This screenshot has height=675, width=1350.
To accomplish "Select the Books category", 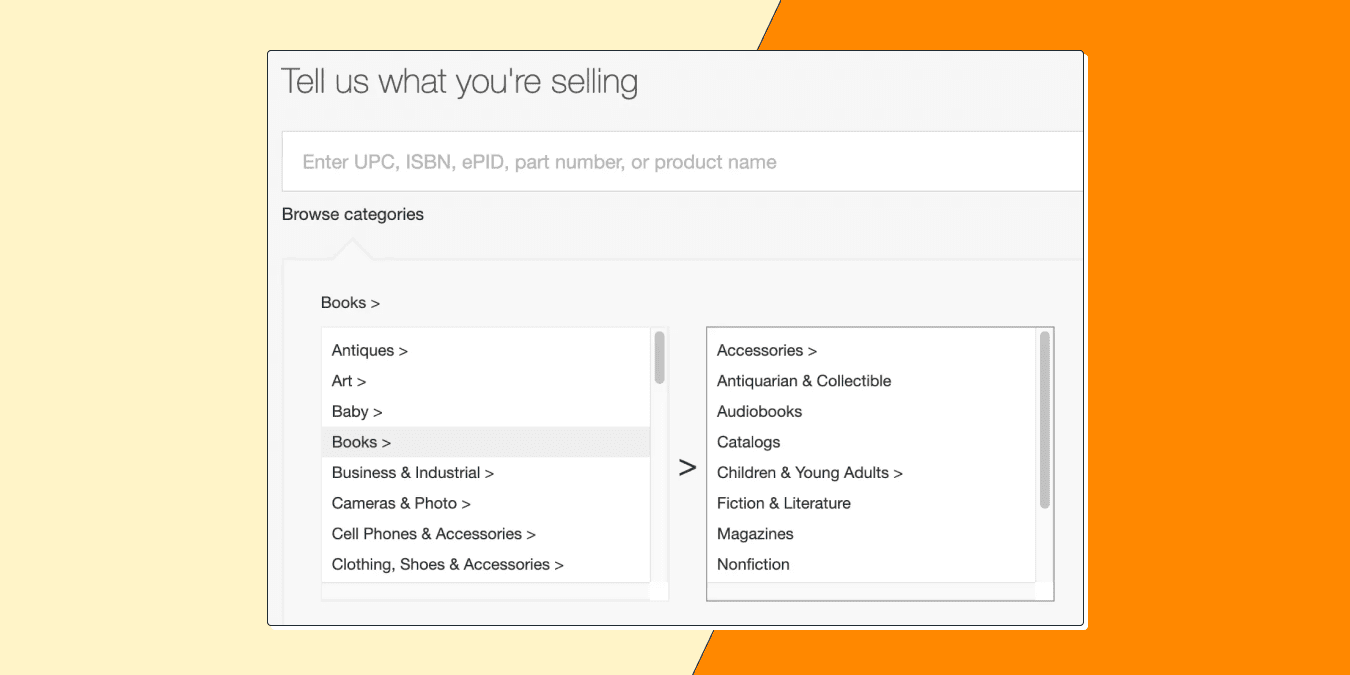I will (x=360, y=441).
